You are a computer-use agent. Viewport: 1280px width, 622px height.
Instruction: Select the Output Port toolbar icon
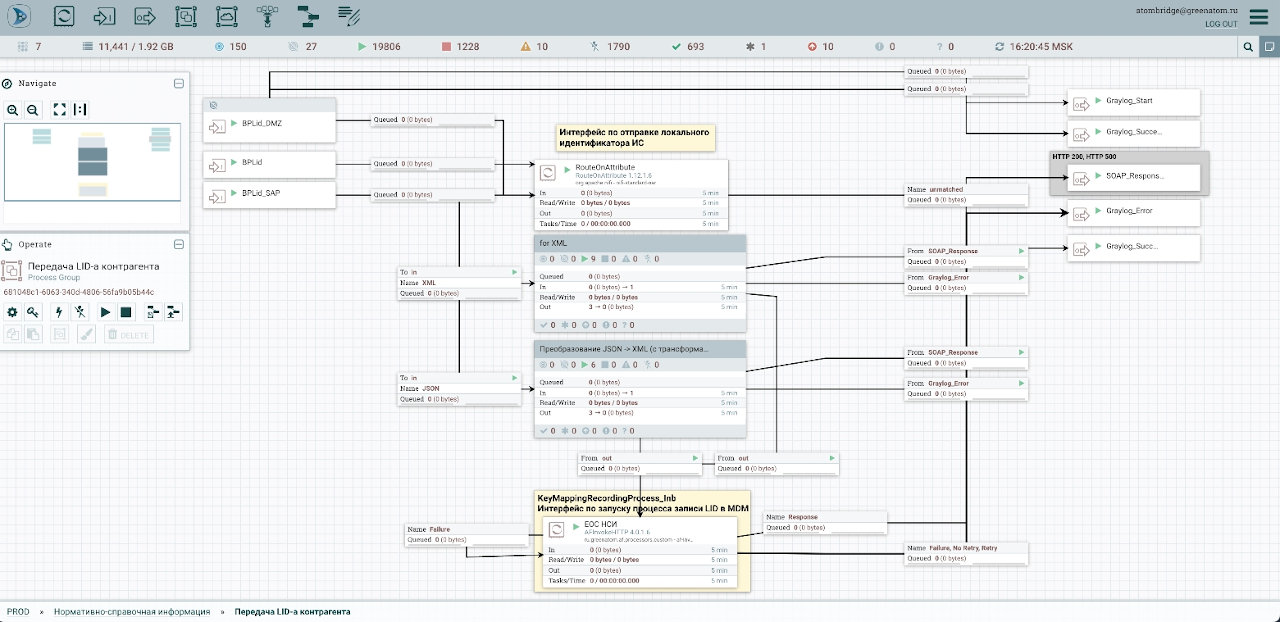145,16
